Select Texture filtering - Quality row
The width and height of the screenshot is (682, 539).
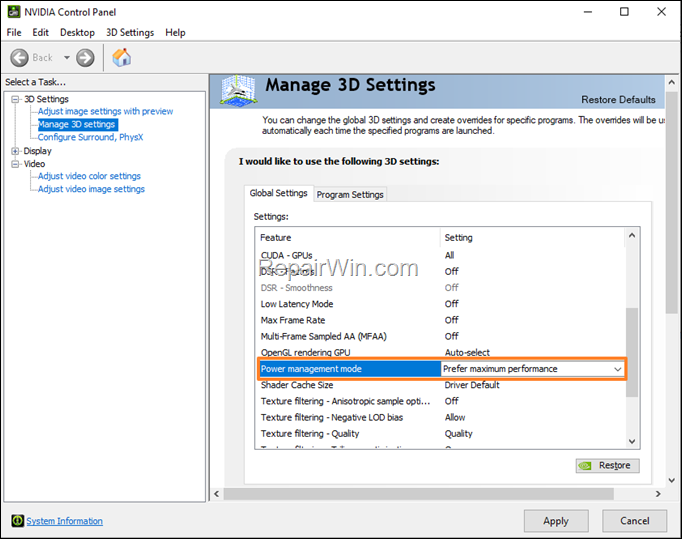(441, 434)
